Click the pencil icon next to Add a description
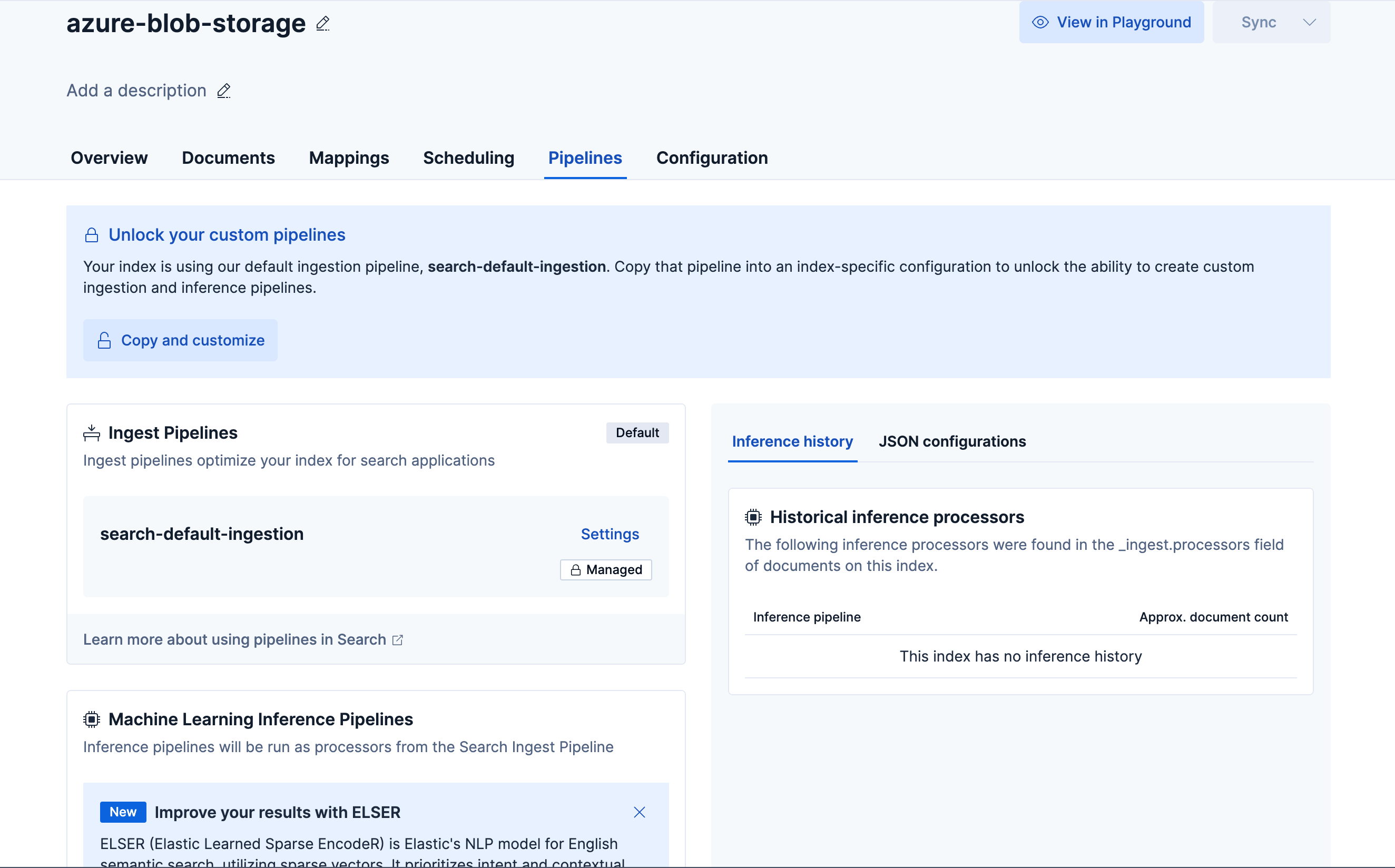Screen dimensions: 1395x868 click(224, 91)
